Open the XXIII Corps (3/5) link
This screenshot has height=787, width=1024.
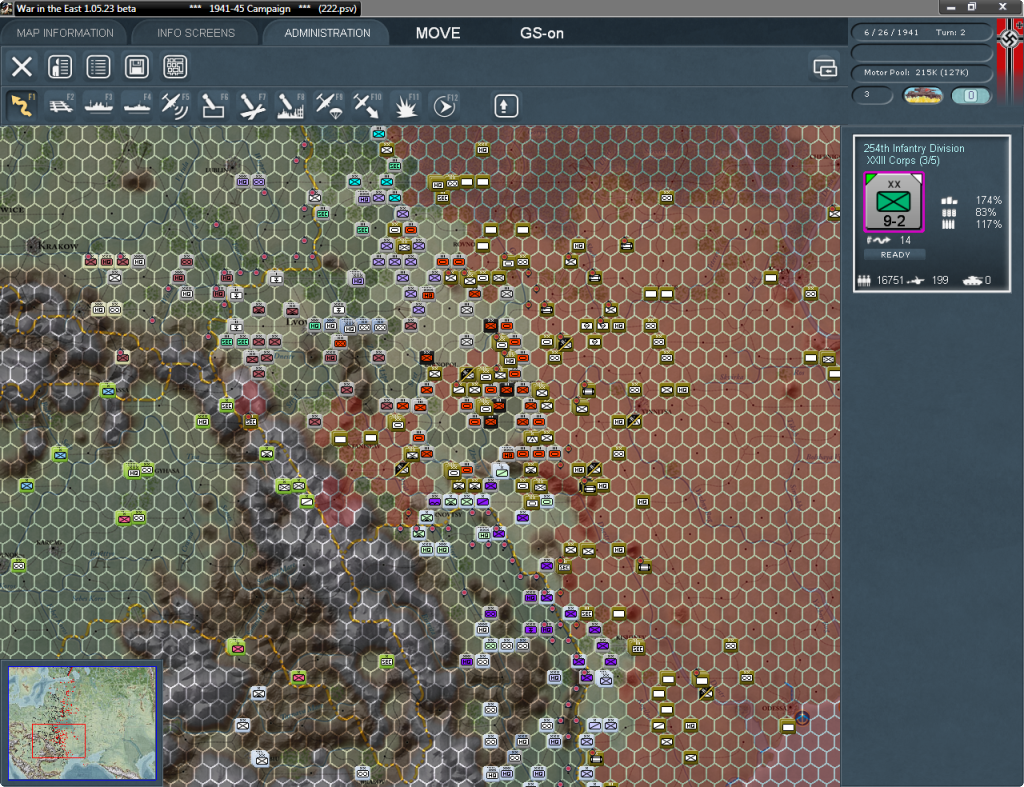tap(903, 161)
